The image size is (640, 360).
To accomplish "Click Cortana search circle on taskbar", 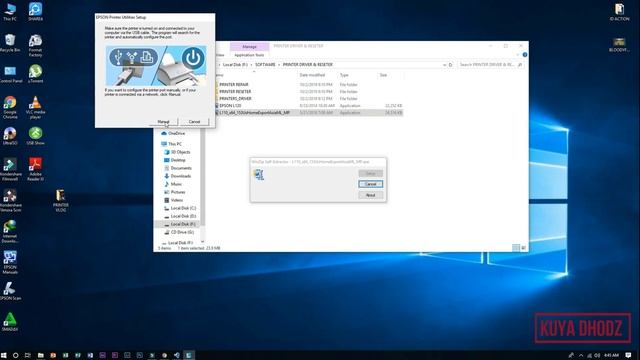I will point(16,356).
